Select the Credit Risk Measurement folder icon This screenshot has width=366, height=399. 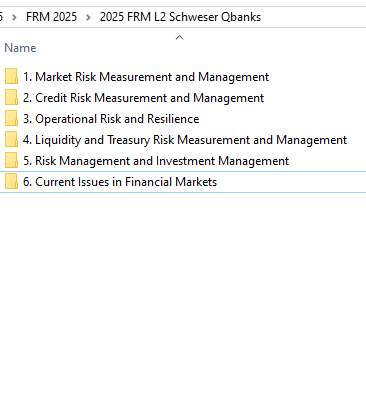[11, 98]
